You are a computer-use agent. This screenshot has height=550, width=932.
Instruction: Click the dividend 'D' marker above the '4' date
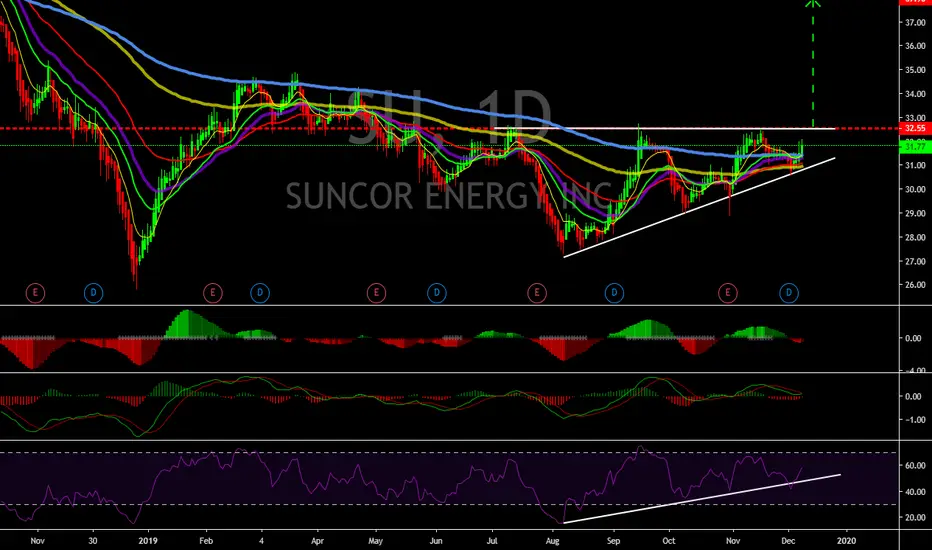pos(260,293)
